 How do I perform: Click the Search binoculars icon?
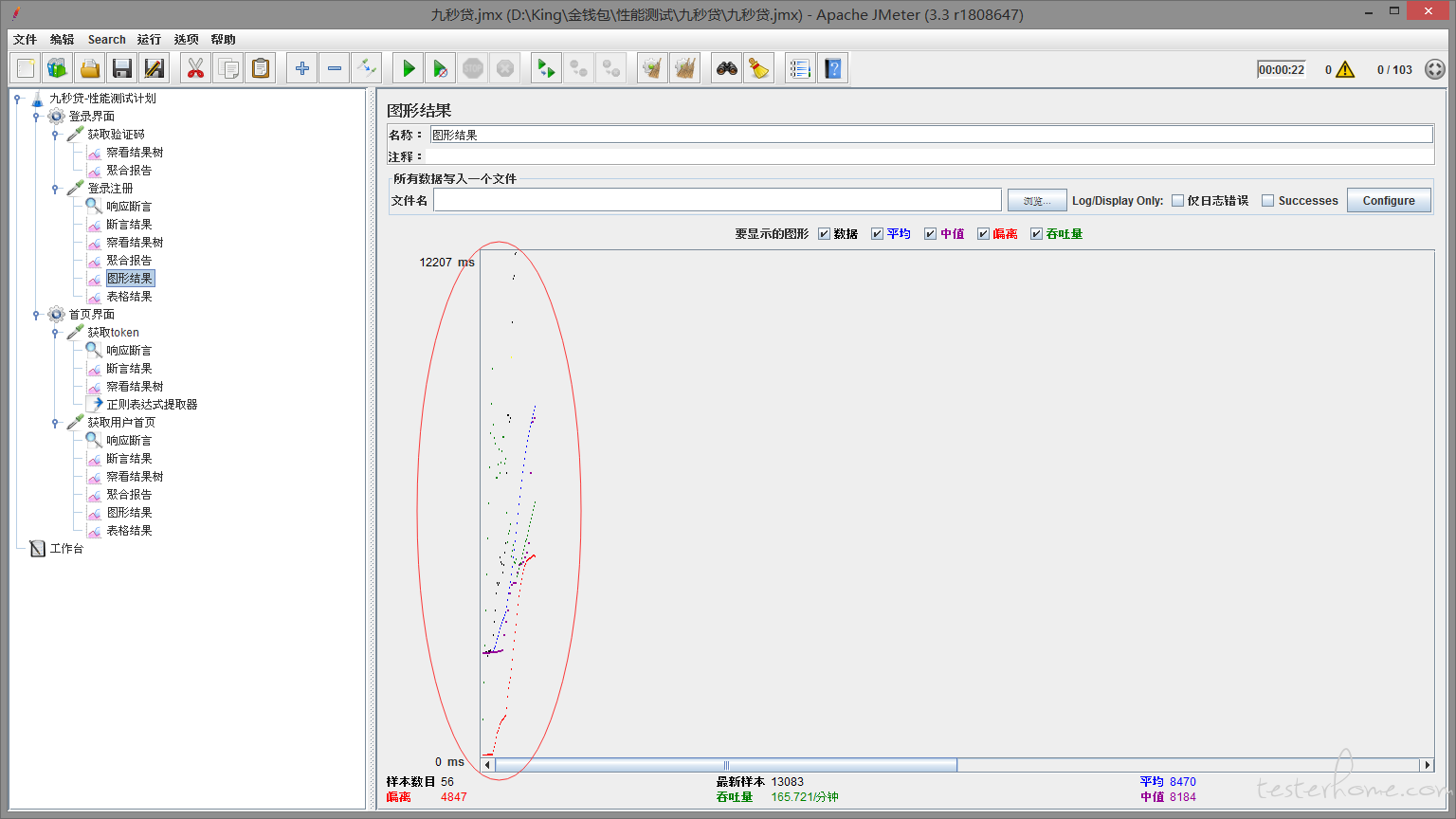[x=727, y=68]
